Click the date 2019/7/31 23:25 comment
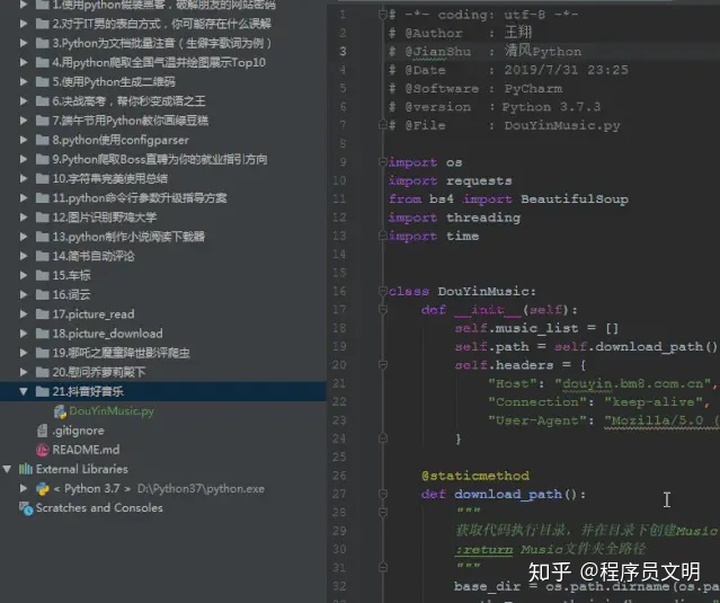Image resolution: width=720 pixels, height=603 pixels. (x=566, y=70)
